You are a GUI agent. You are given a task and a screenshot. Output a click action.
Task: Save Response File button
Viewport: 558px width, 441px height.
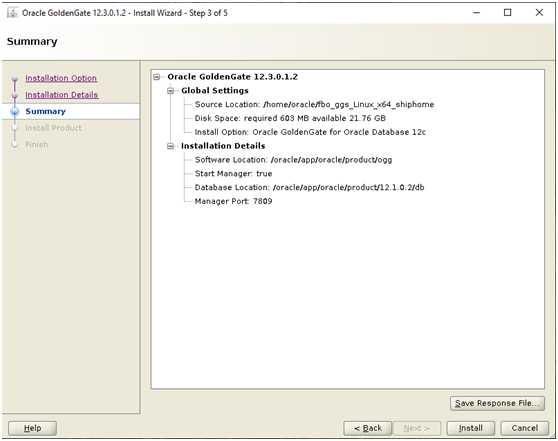[x=497, y=403]
